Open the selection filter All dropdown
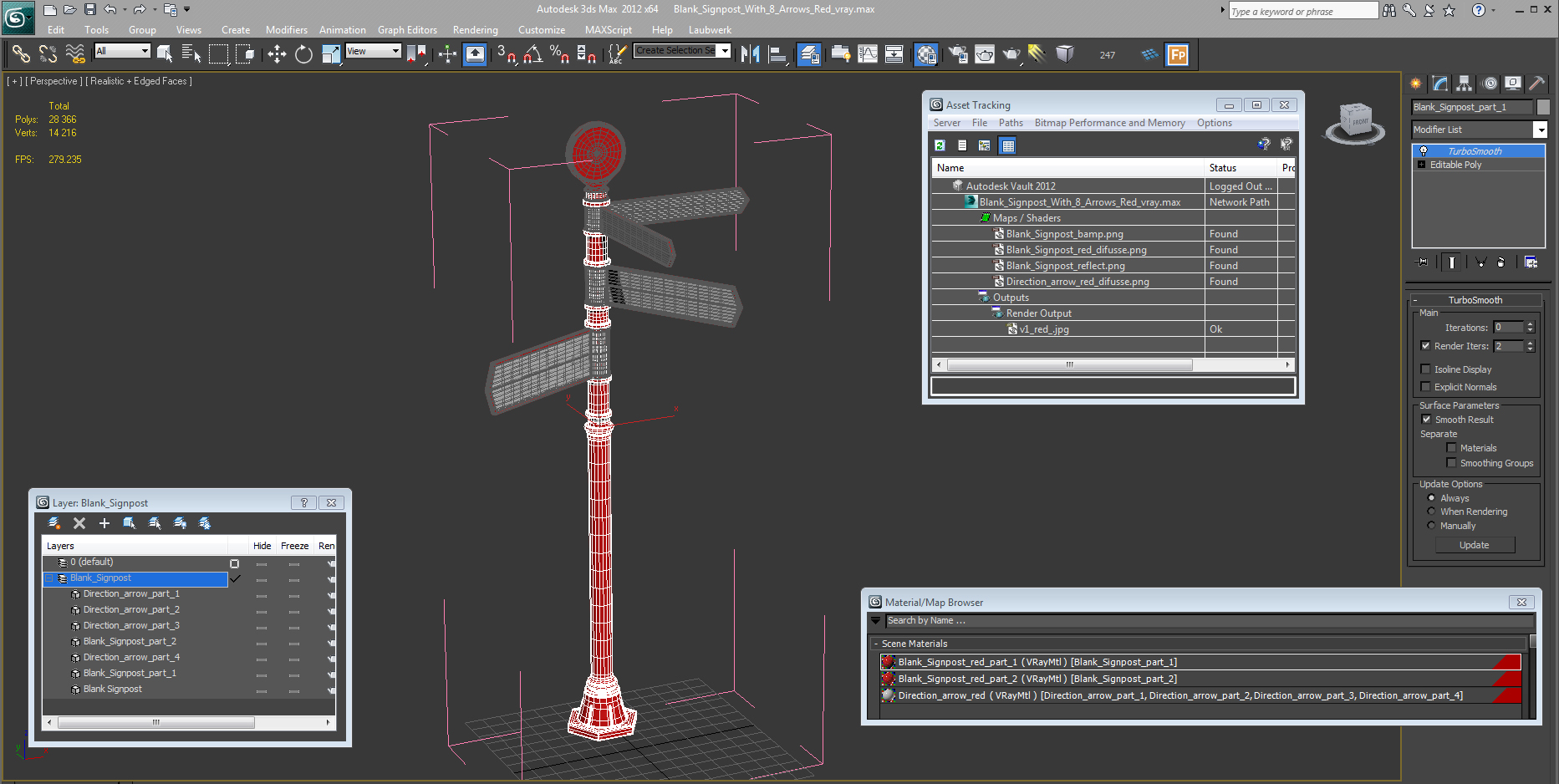1559x784 pixels. 145,51
